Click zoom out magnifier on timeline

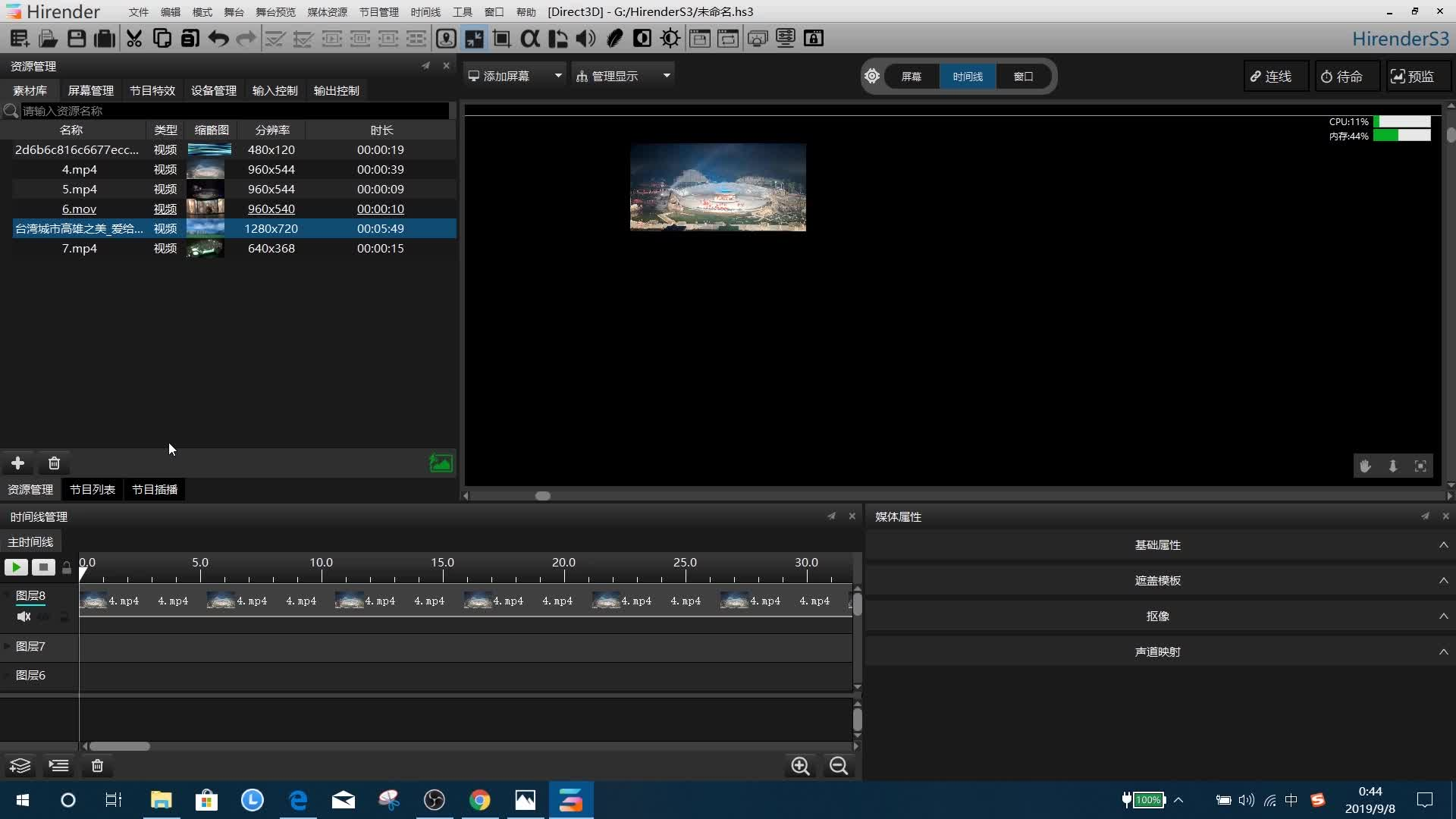coord(839,766)
